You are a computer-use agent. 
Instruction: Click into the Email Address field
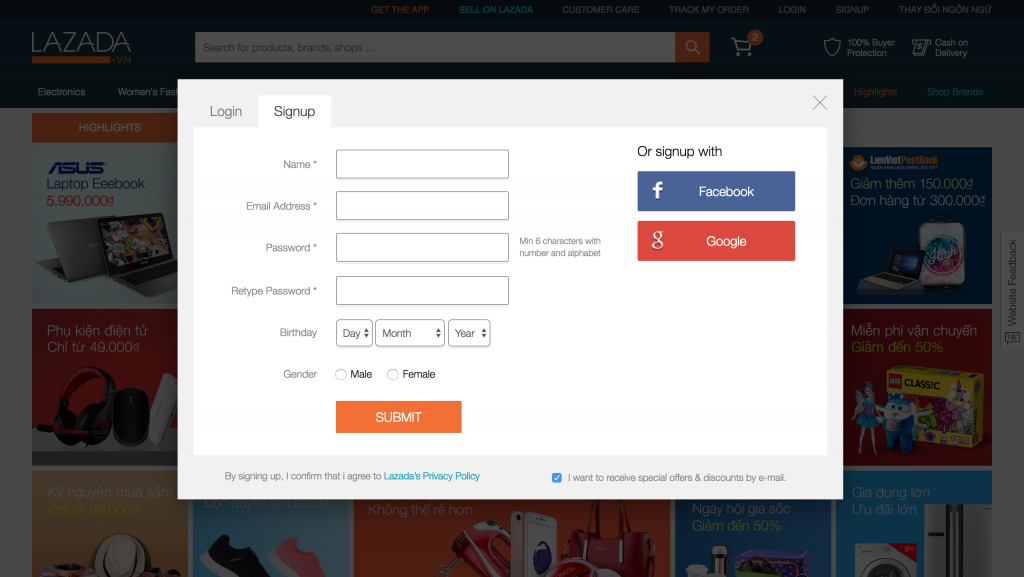pos(422,206)
